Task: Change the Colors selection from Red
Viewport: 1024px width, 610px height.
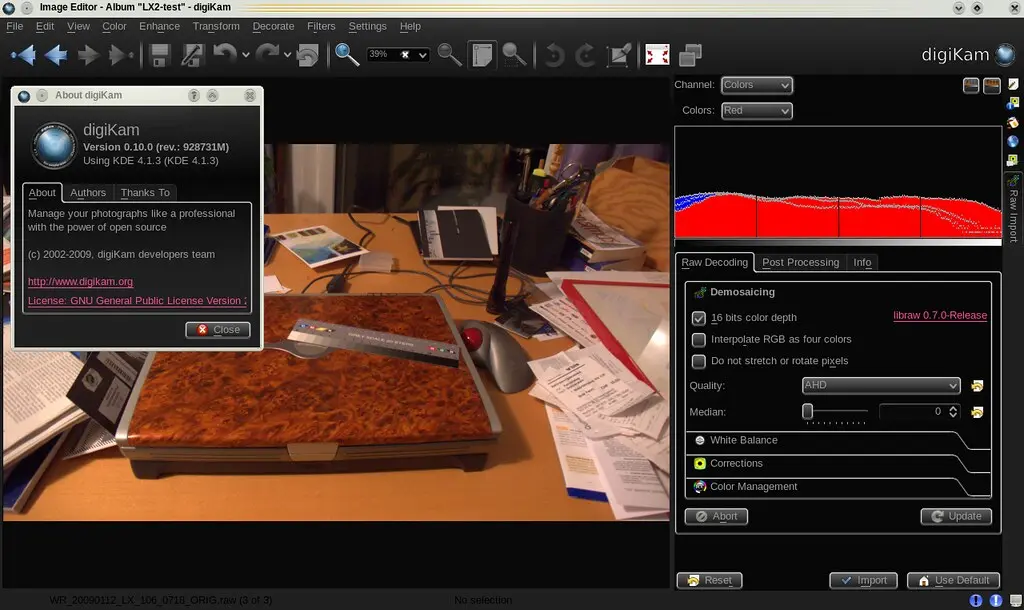Action: (x=756, y=110)
